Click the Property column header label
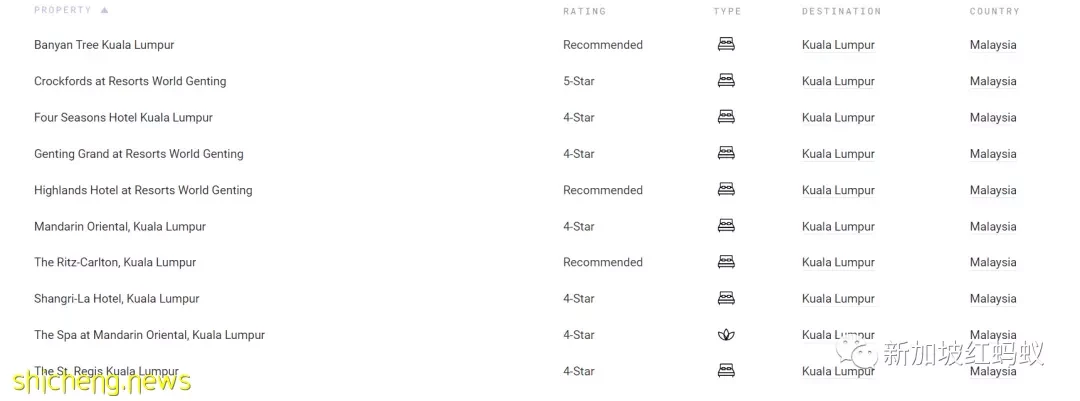This screenshot has height=401, width=1080. click(x=63, y=10)
